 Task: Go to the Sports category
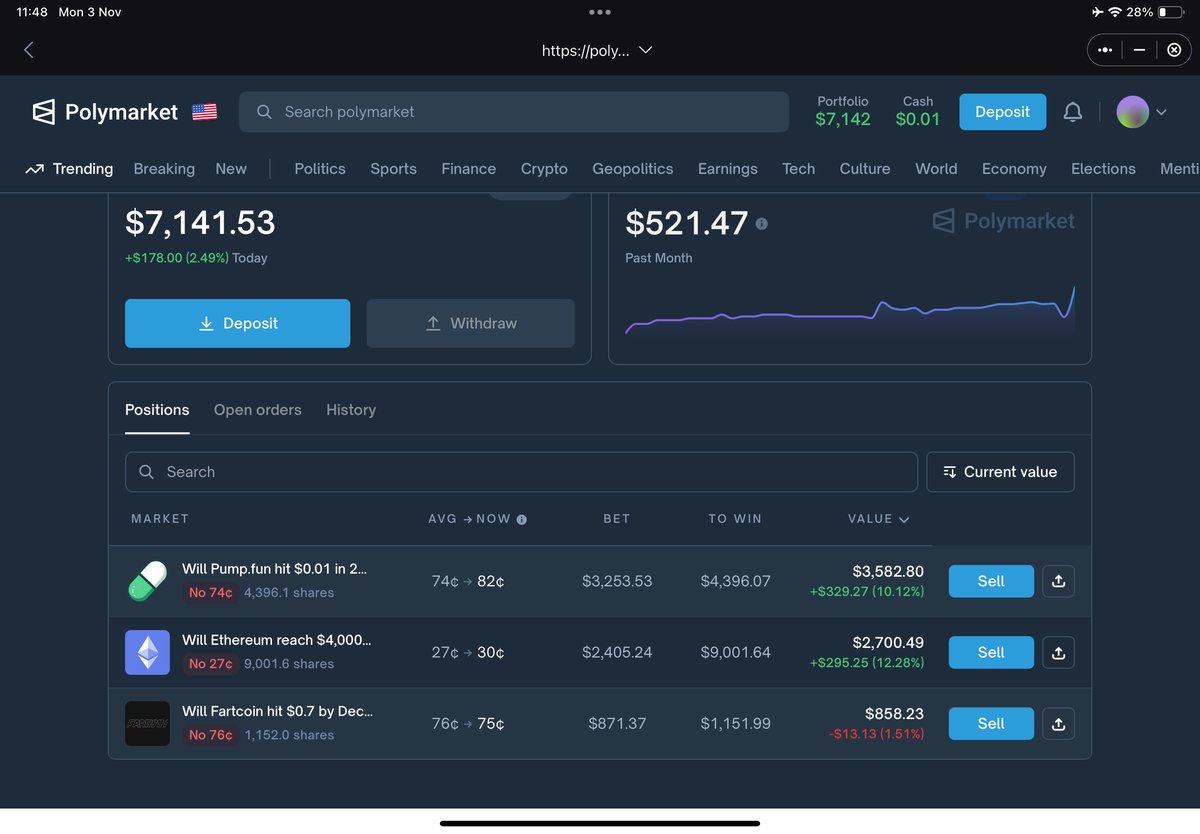[x=393, y=169]
